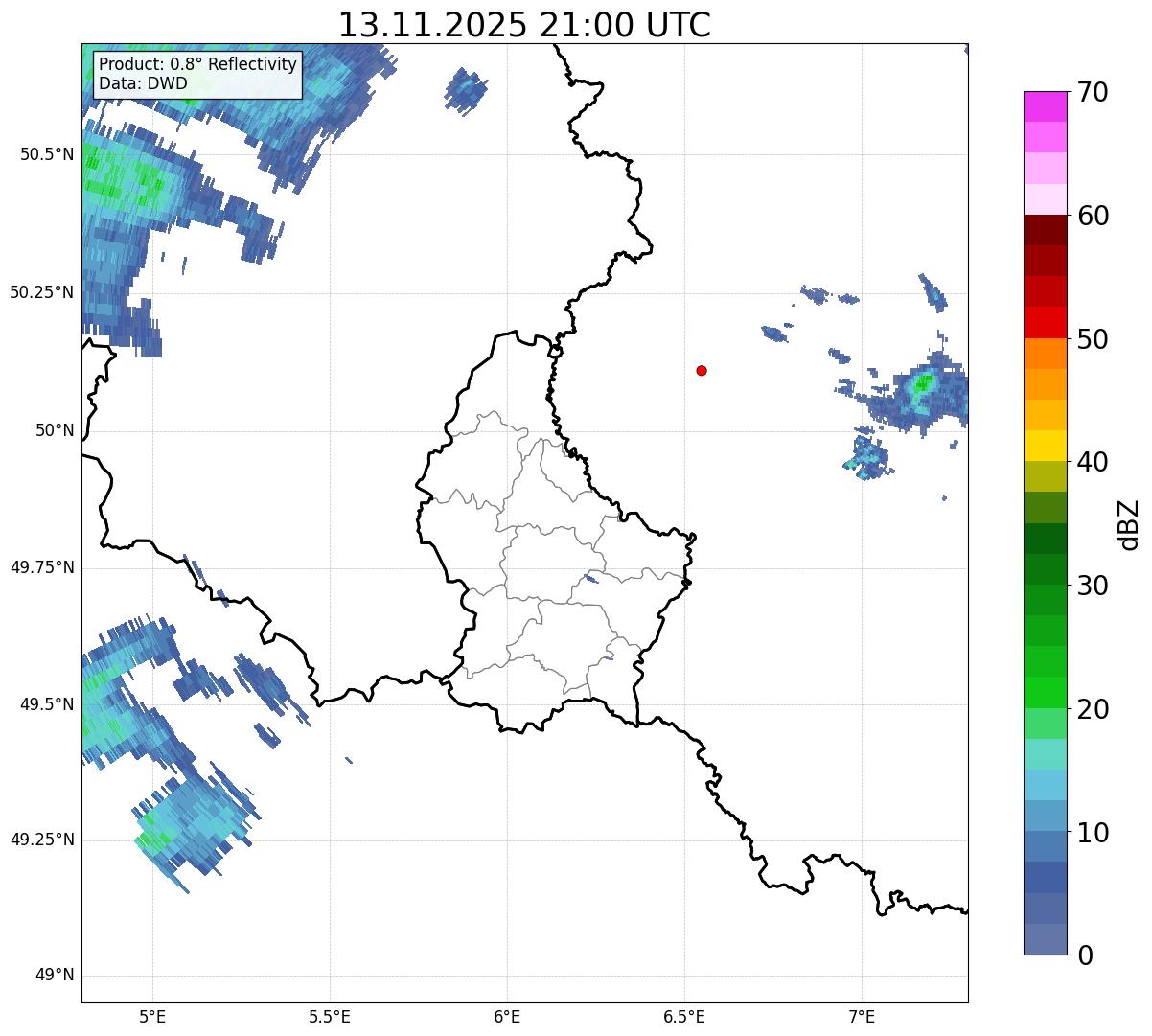
Task: Click the title '13.11.2025 21:00 UTC'
Action: tap(524, 25)
